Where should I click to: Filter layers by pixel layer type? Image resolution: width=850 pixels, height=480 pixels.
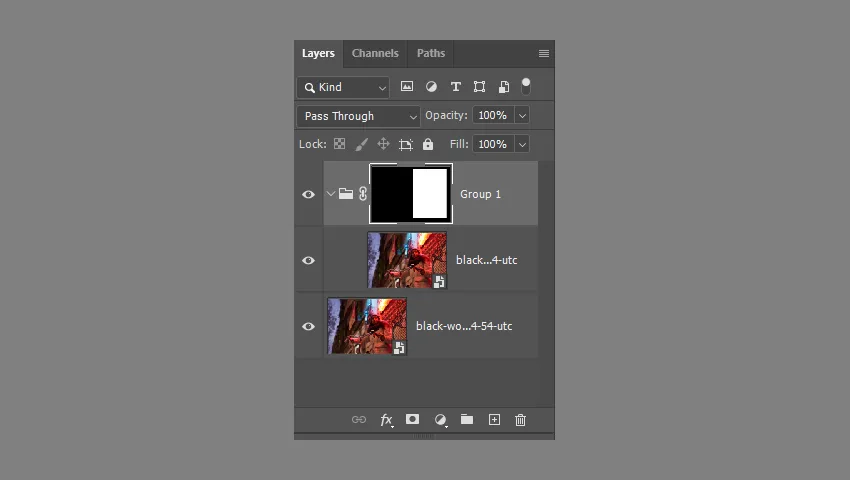point(407,87)
